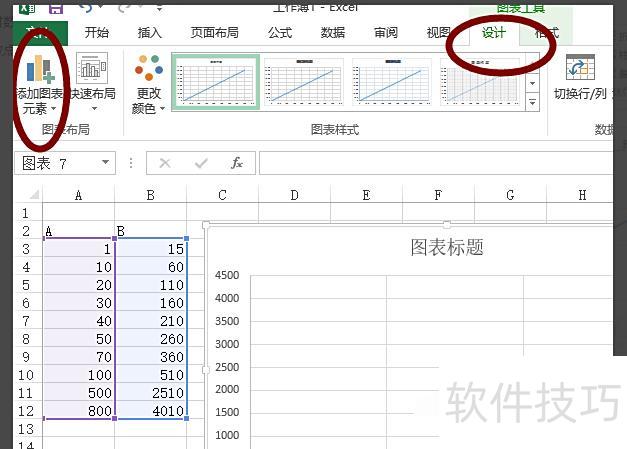
Task: Click the Select All corner triangle of the sheet
Action: point(34,195)
